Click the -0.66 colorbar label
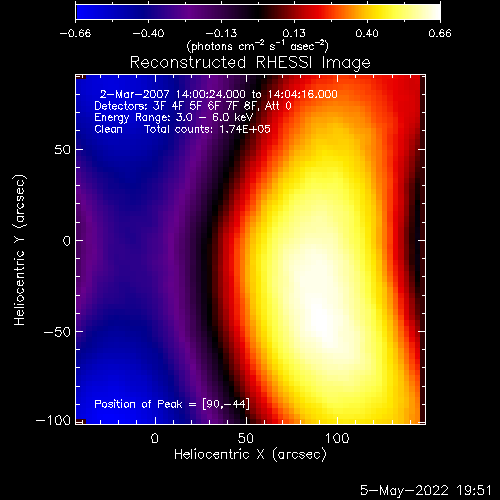Image resolution: width=500 pixels, height=500 pixels. (75, 33)
